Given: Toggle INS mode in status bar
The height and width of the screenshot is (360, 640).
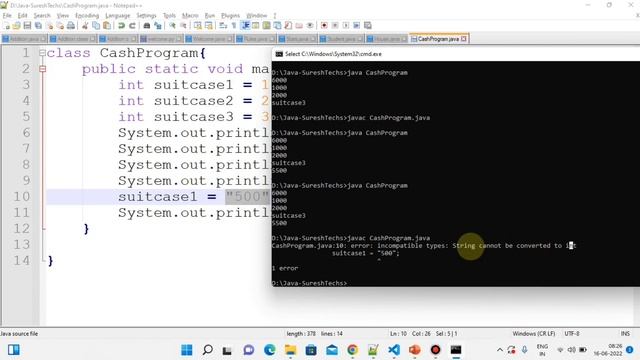Looking at the screenshot, I should pos(625,333).
